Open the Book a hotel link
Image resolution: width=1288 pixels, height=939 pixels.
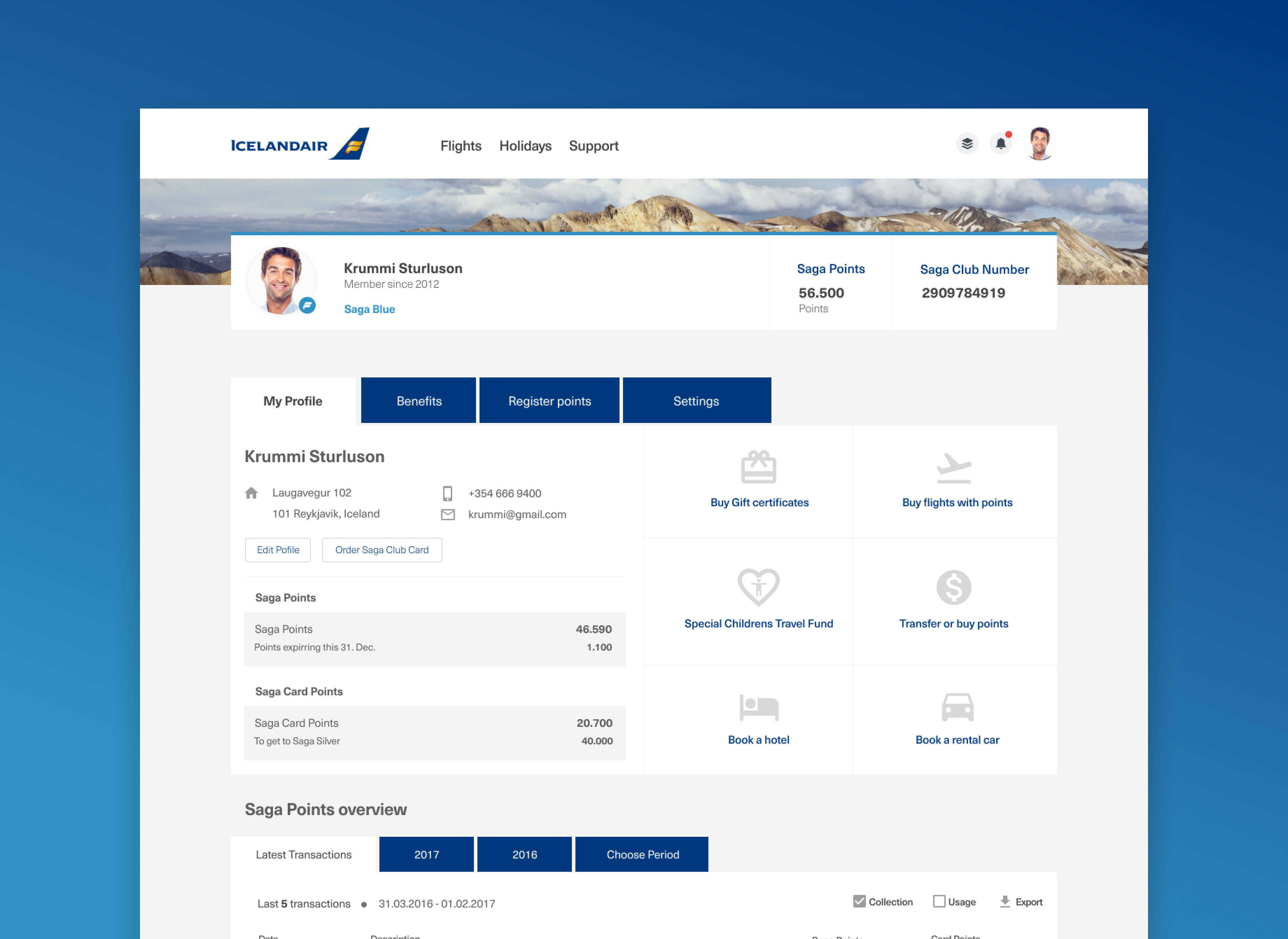point(758,739)
